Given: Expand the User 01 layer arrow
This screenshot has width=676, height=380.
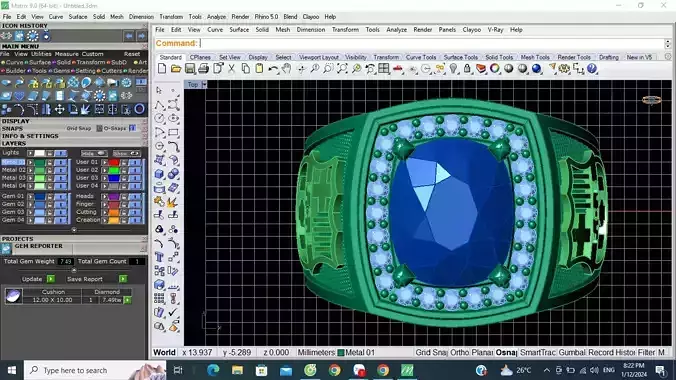Looking at the screenshot, I should point(104,162).
